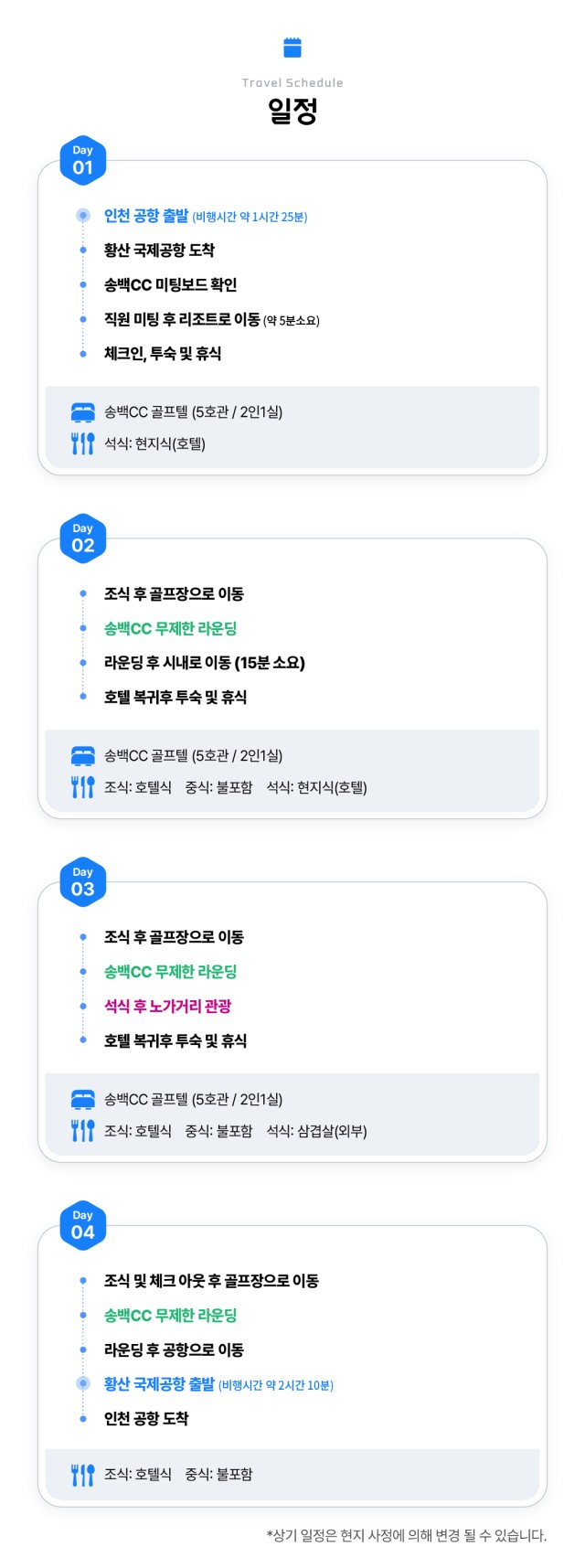Click the Day 04 hexagon badge
This screenshot has width=585, height=1568.
pos(83,1225)
